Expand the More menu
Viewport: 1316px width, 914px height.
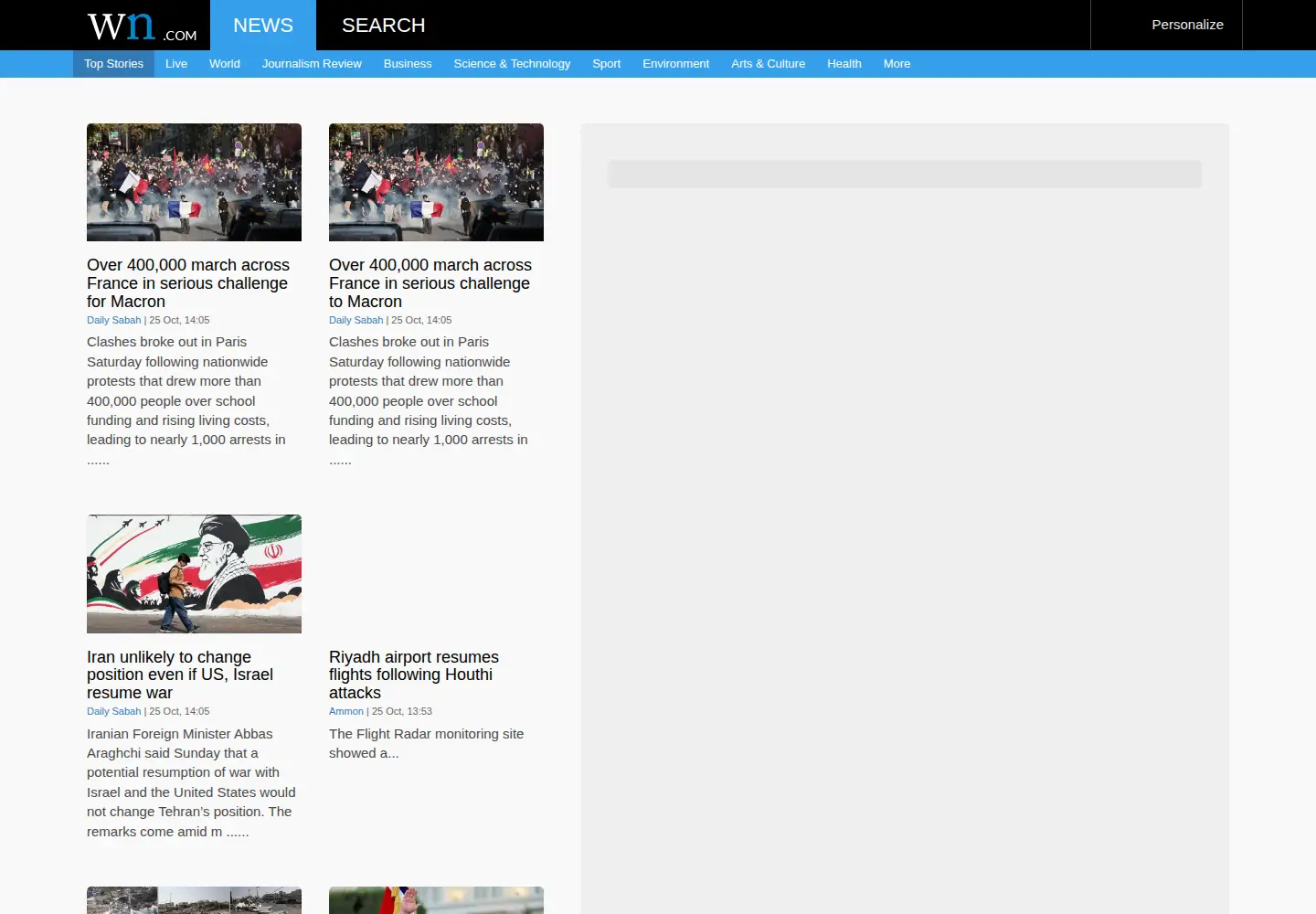(x=897, y=64)
